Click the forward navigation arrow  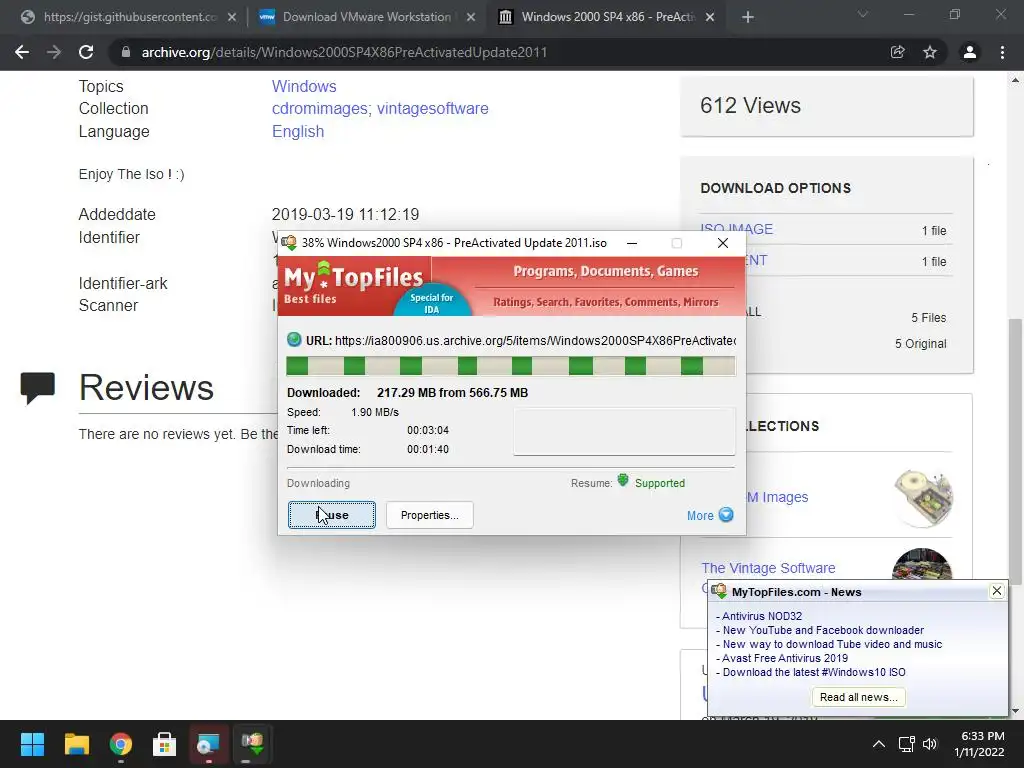pos(54,52)
